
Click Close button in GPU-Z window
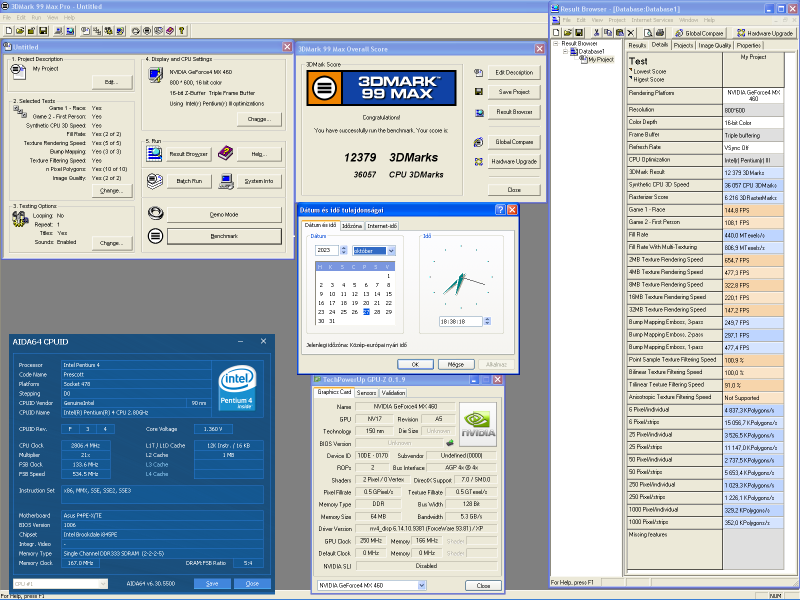(x=483, y=586)
